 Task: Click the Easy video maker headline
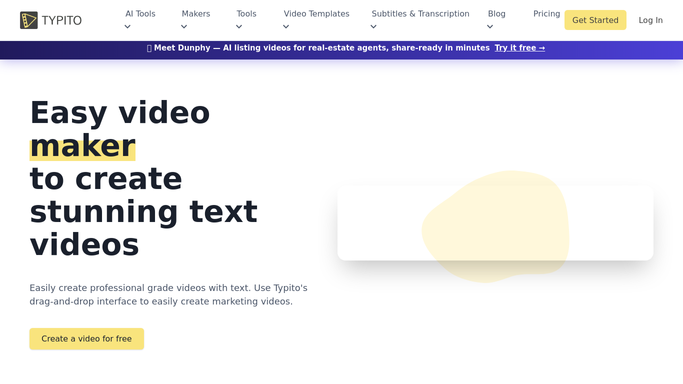[144, 179]
